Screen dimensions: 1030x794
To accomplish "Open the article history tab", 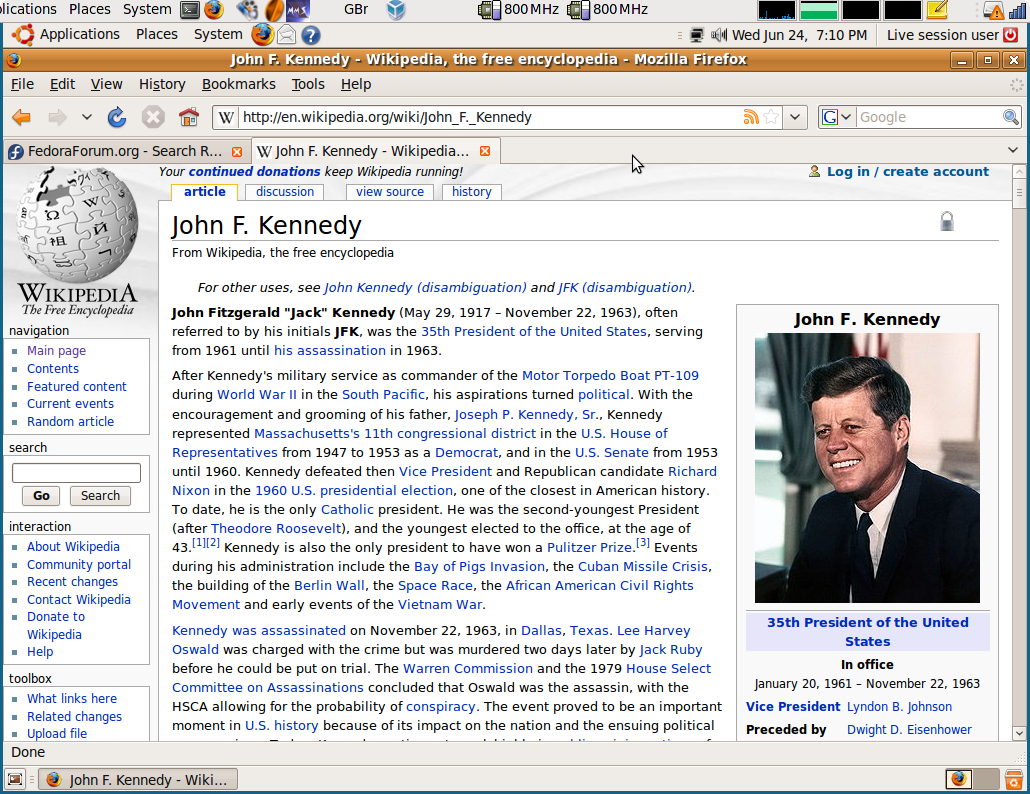I will coord(472,192).
